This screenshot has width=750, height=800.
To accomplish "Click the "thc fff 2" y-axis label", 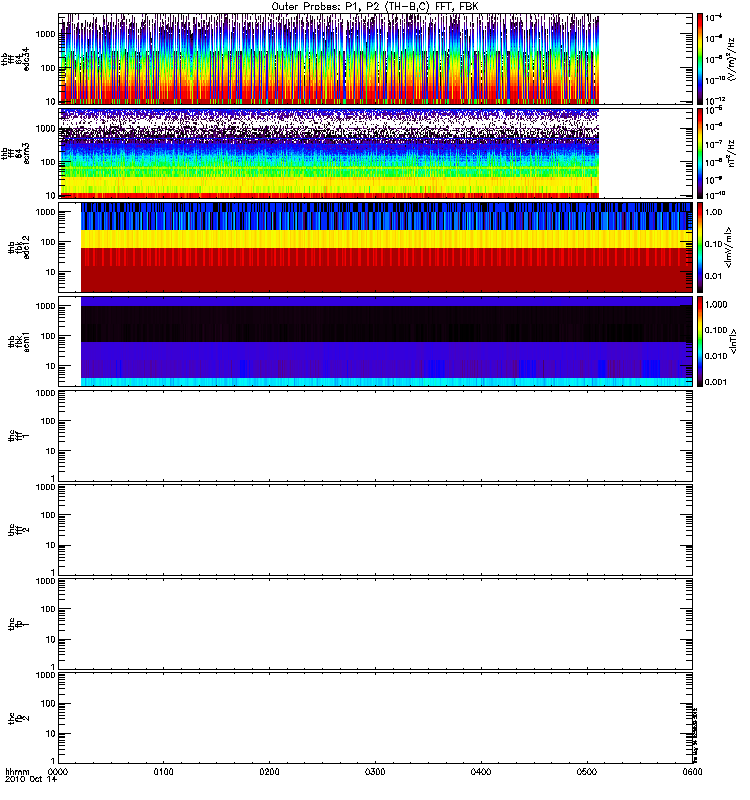I will click(19, 530).
